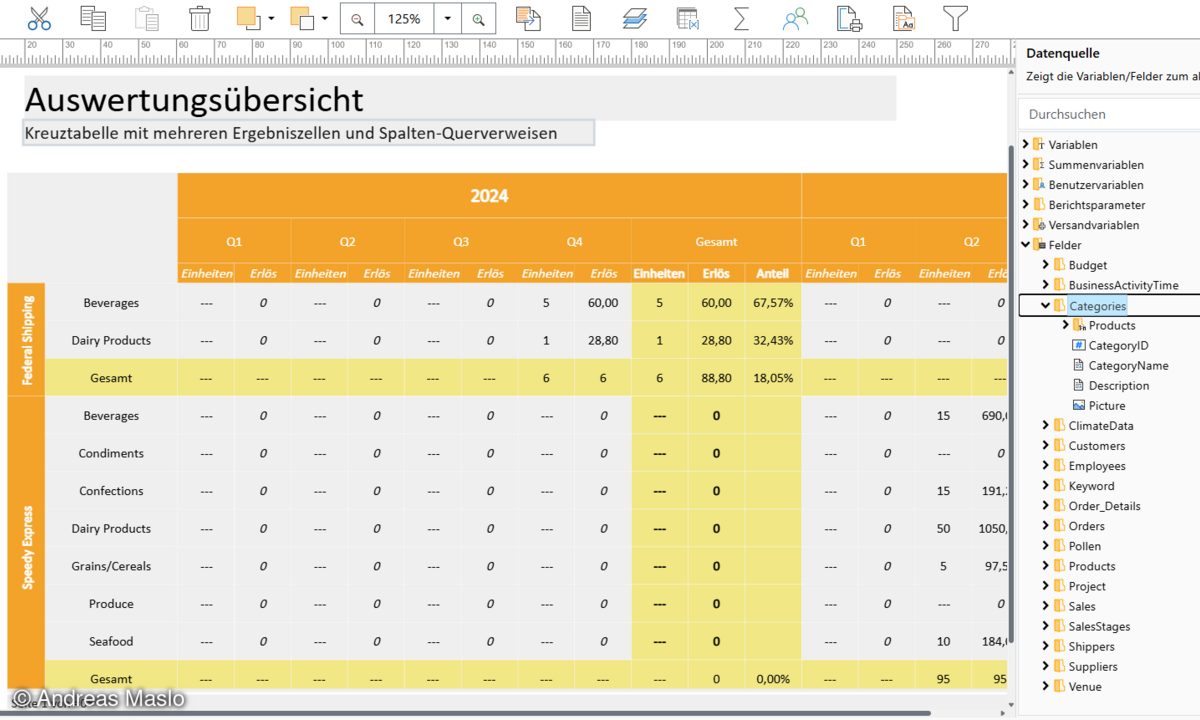The height and width of the screenshot is (720, 1200).
Task: Click the trash can Delete icon
Action: point(200,18)
